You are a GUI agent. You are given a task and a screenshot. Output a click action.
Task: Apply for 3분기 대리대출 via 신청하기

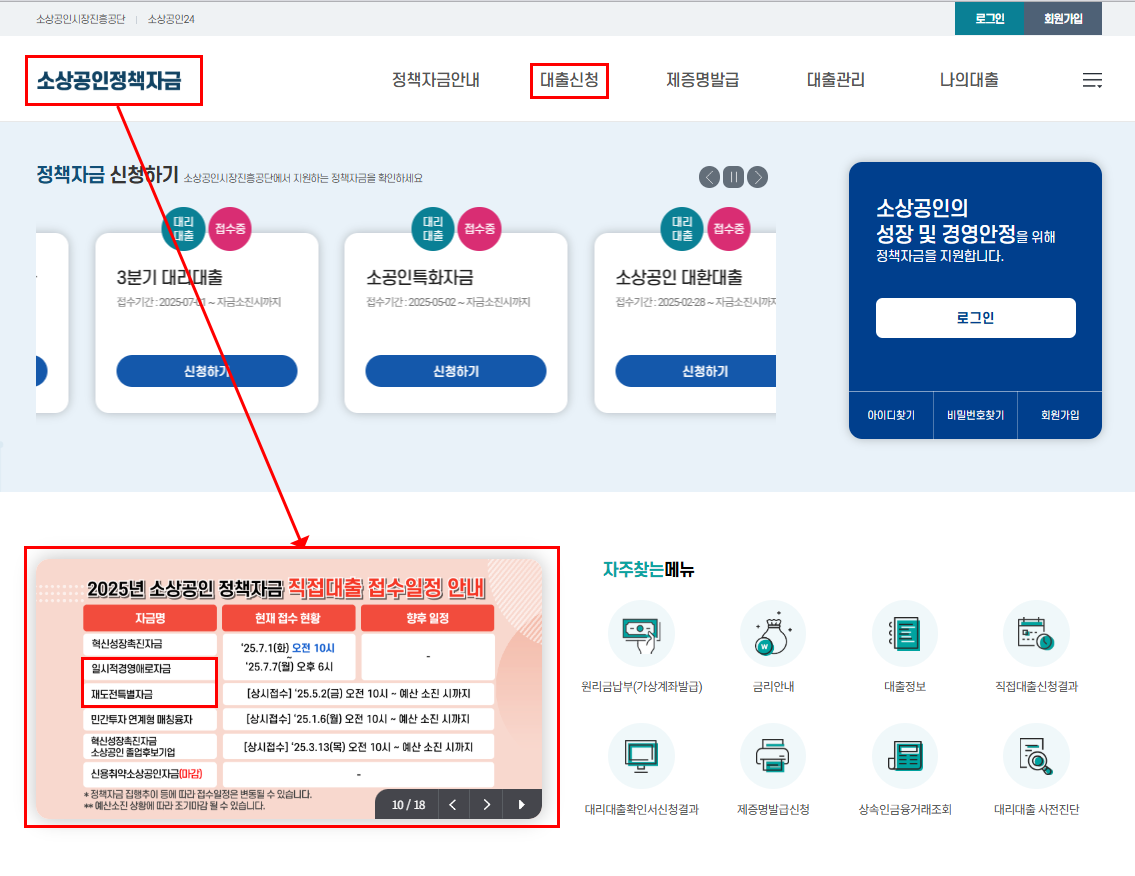click(206, 371)
